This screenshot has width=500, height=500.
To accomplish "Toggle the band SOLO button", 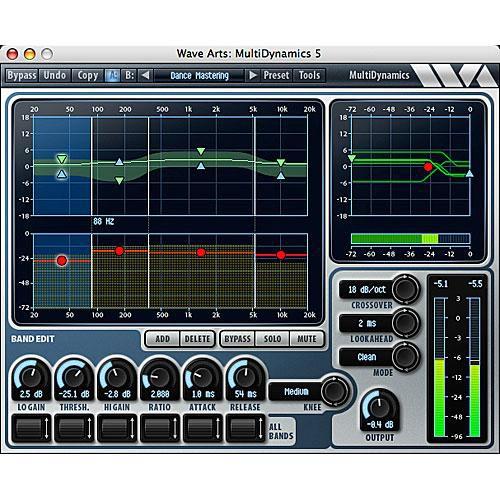I will 272,339.
